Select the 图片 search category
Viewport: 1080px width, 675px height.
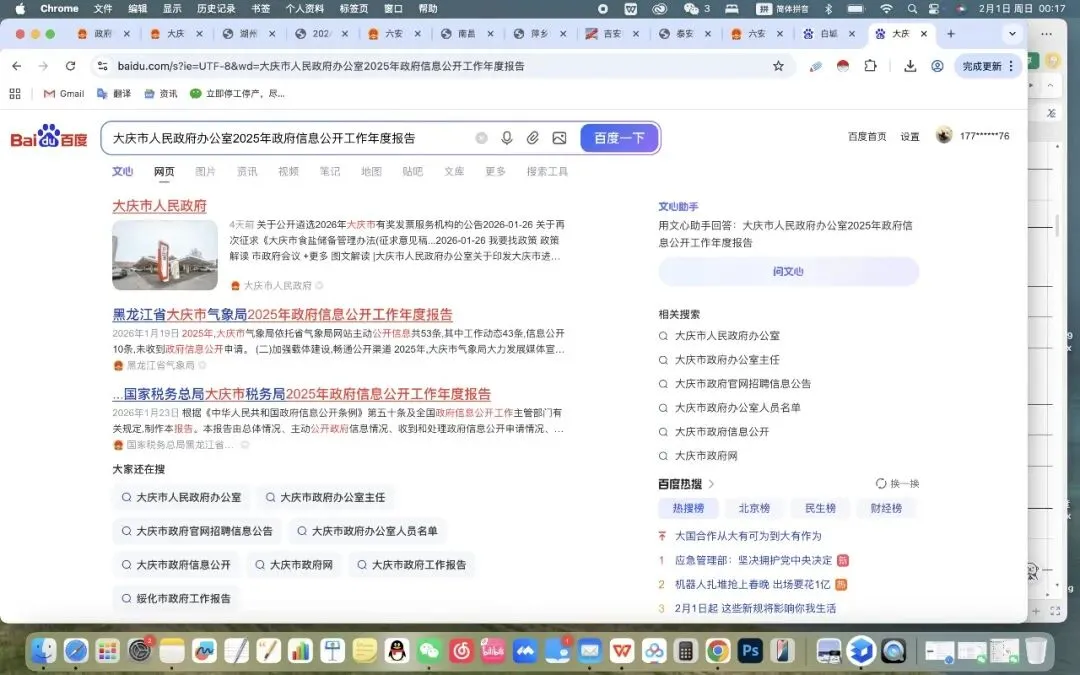tap(205, 172)
